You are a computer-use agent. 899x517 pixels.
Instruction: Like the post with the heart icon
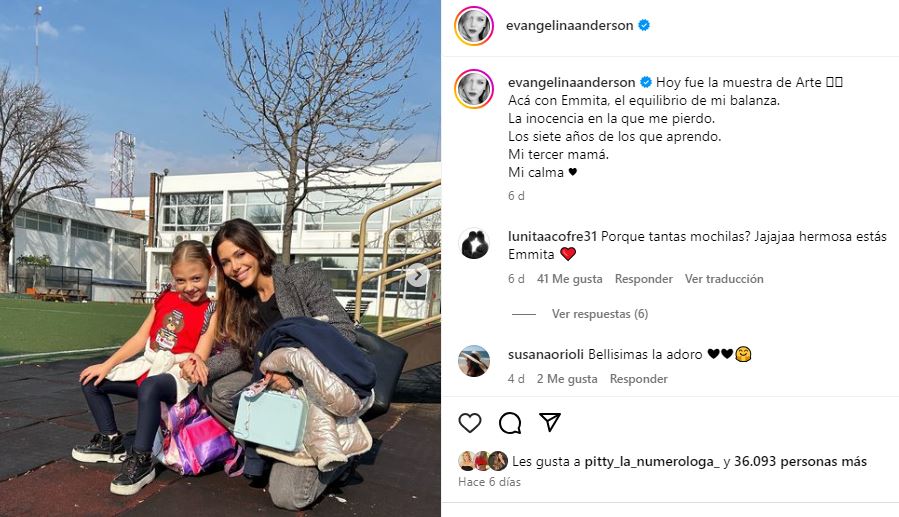[x=470, y=423]
